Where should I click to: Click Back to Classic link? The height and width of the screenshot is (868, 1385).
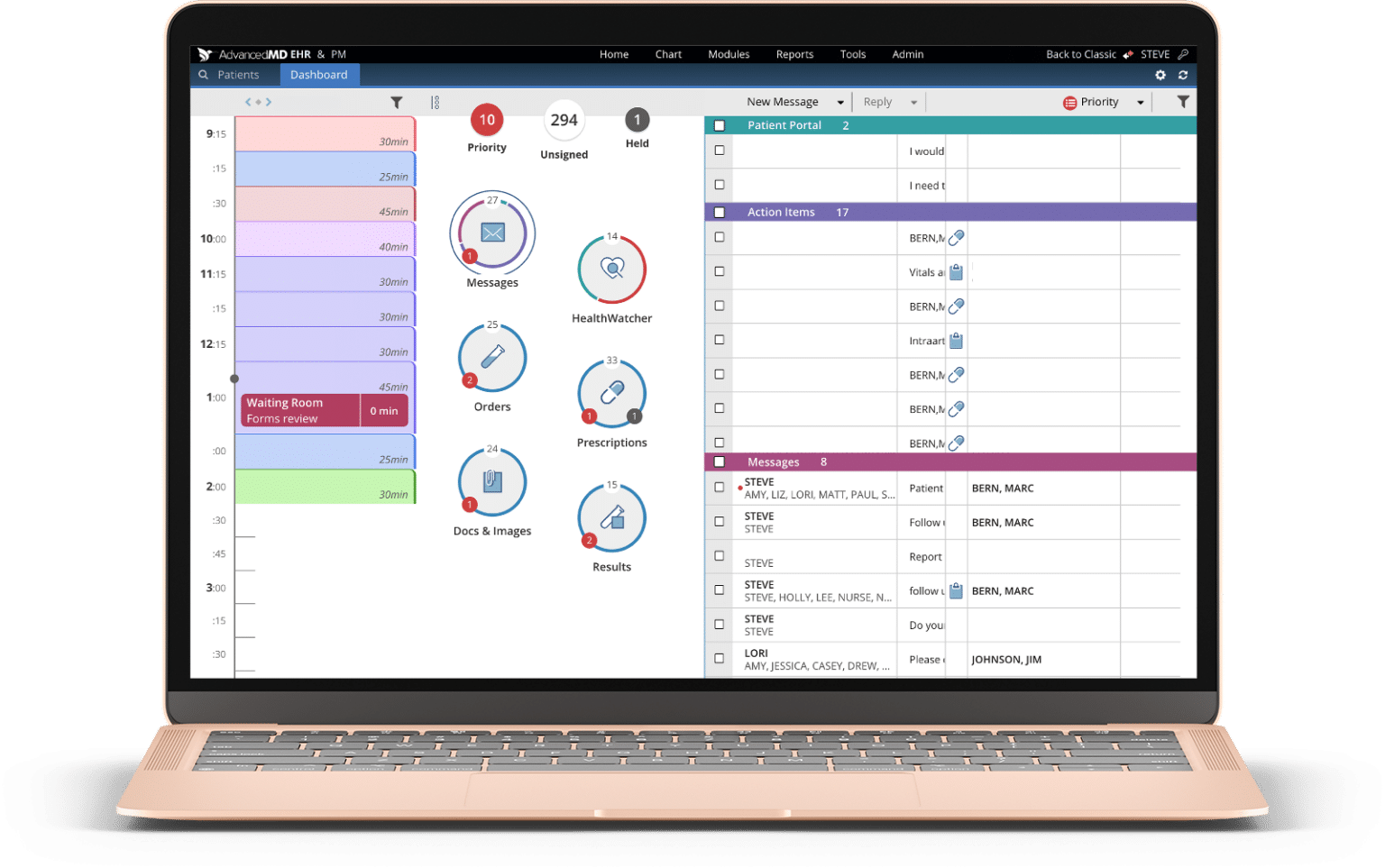point(1081,54)
